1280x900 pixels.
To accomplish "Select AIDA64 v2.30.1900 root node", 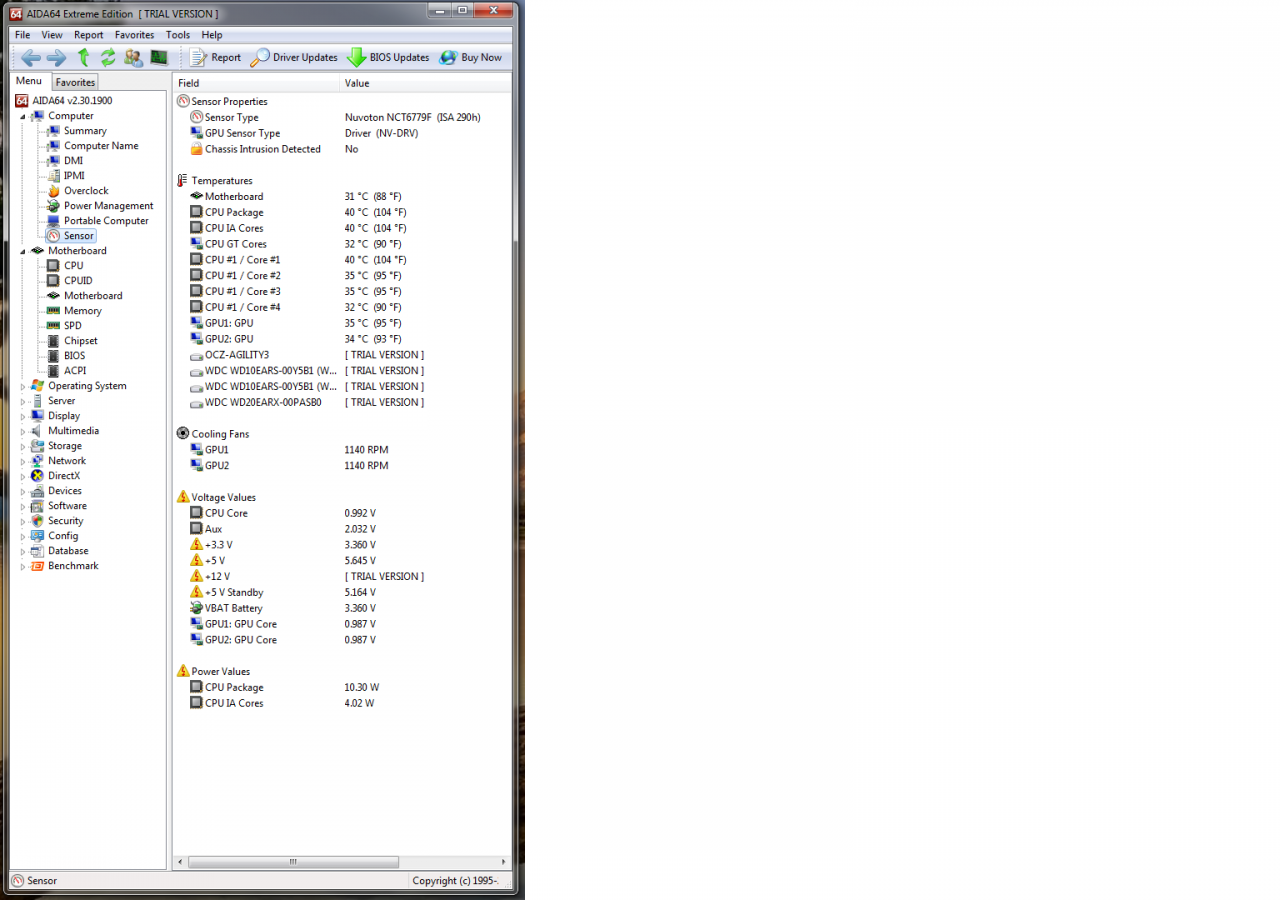I will pos(63,101).
